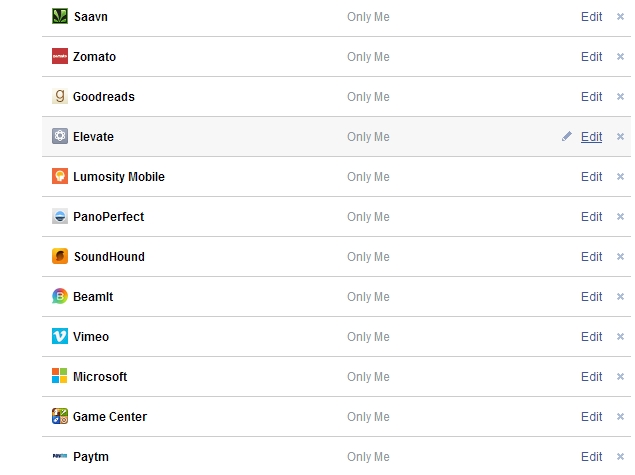The width and height of the screenshot is (635, 475).
Task: Remove the Microsoft app with X
Action: pos(620,377)
